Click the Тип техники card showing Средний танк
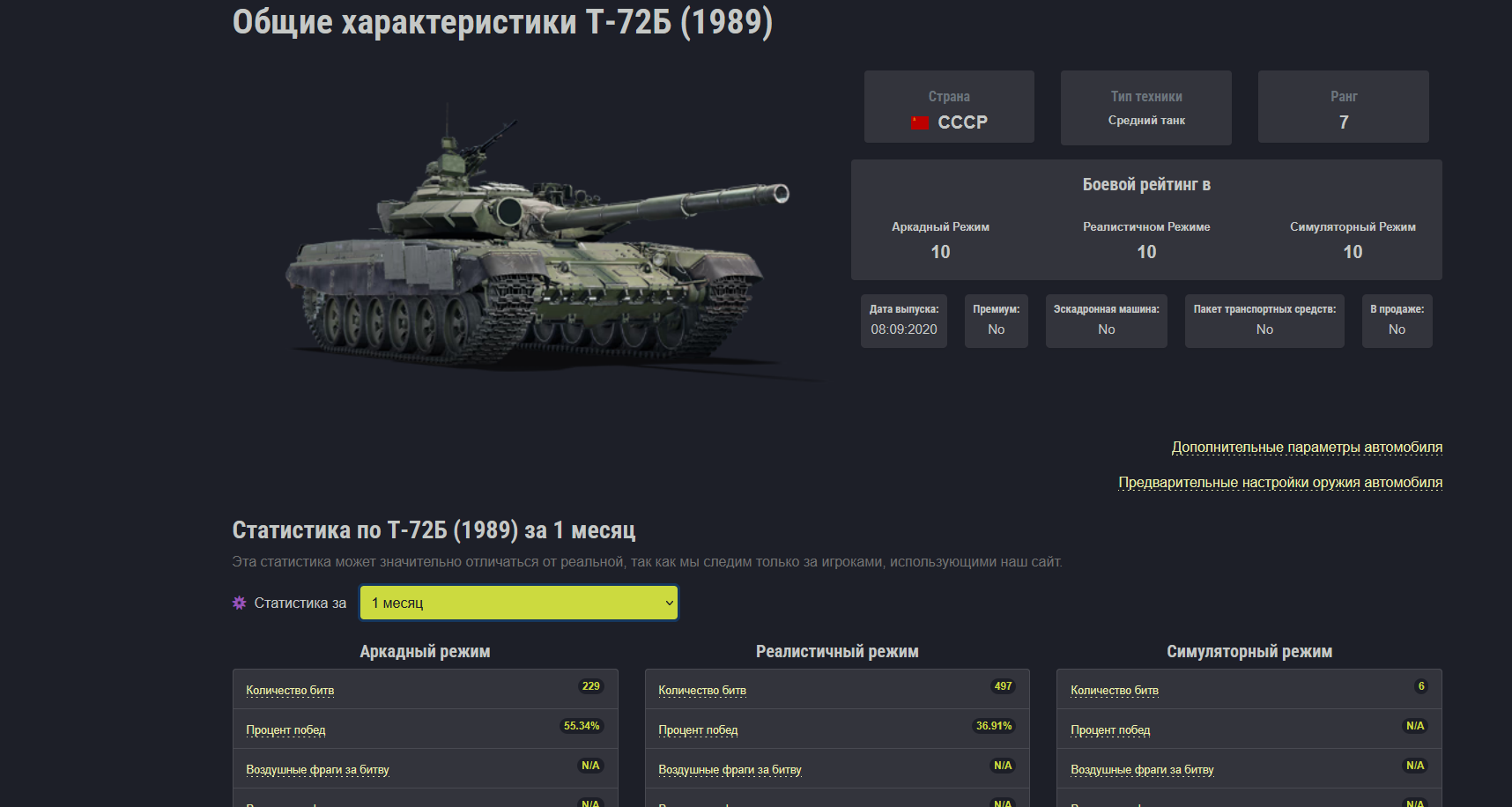Image resolution: width=1512 pixels, height=807 pixels. pos(1146,107)
